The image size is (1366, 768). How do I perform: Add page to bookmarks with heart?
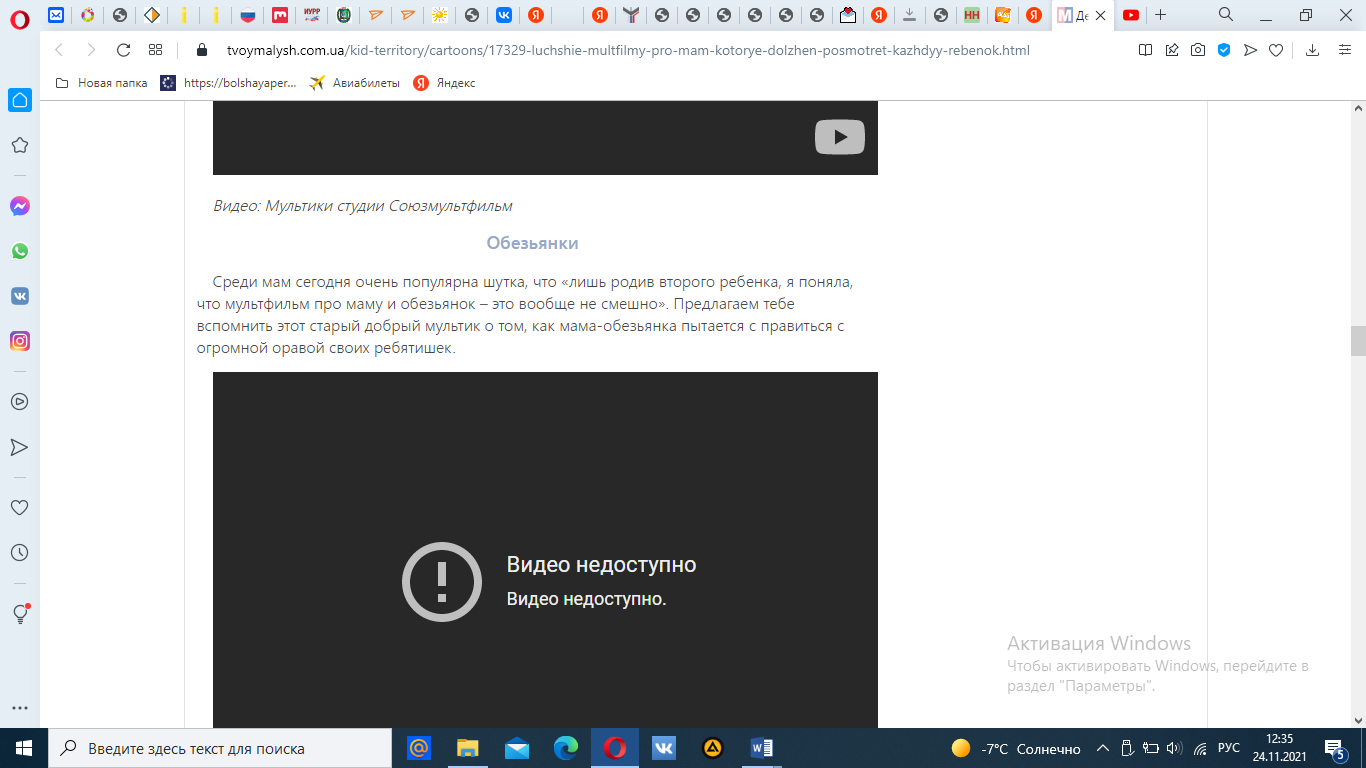1276,50
